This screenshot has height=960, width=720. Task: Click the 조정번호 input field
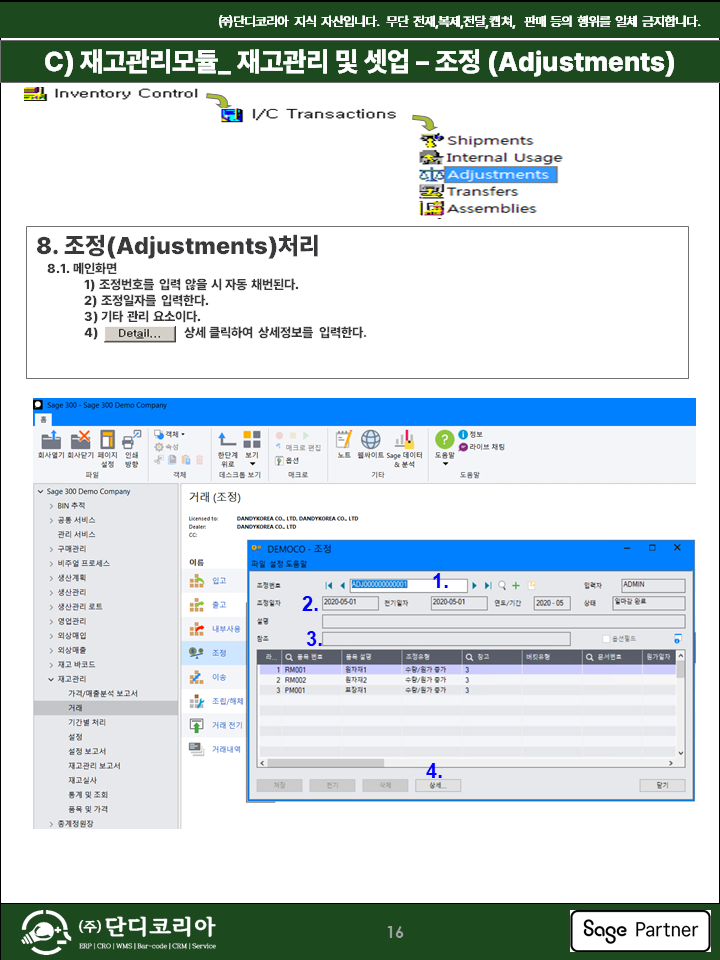coord(408,585)
